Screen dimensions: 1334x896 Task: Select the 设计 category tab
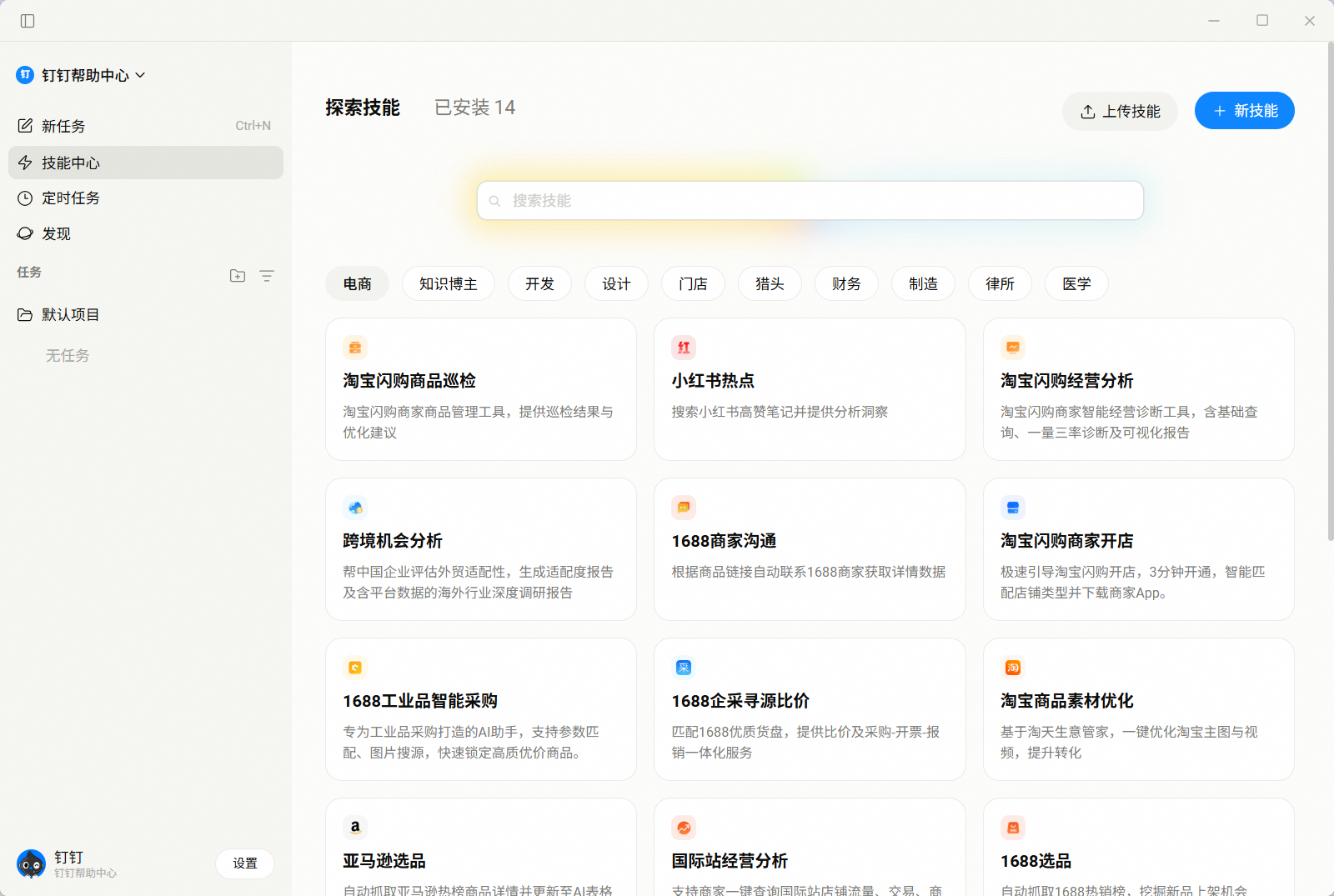point(616,283)
